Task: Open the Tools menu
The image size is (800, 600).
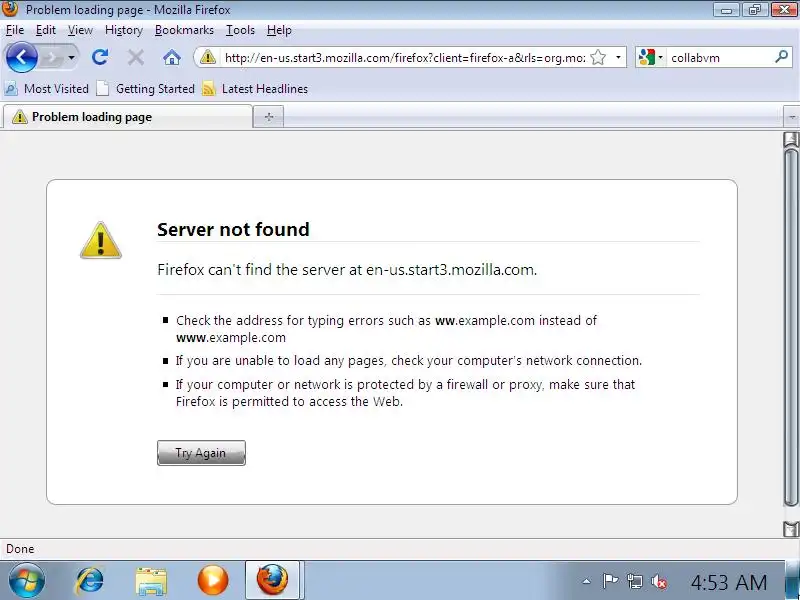Action: click(240, 30)
